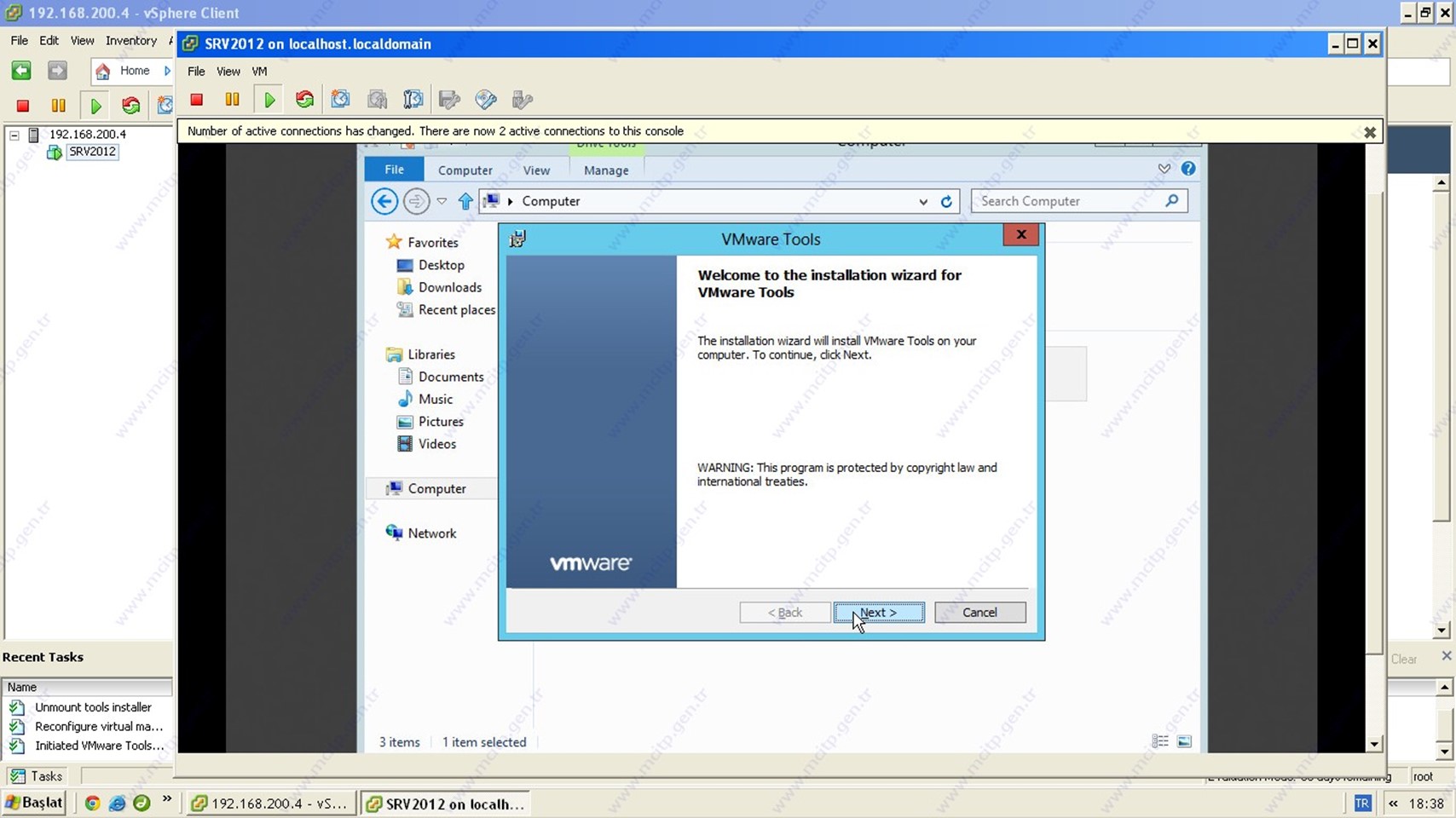Open the Edit menu in vSphere Client
The height and width of the screenshot is (818, 1456).
(49, 40)
